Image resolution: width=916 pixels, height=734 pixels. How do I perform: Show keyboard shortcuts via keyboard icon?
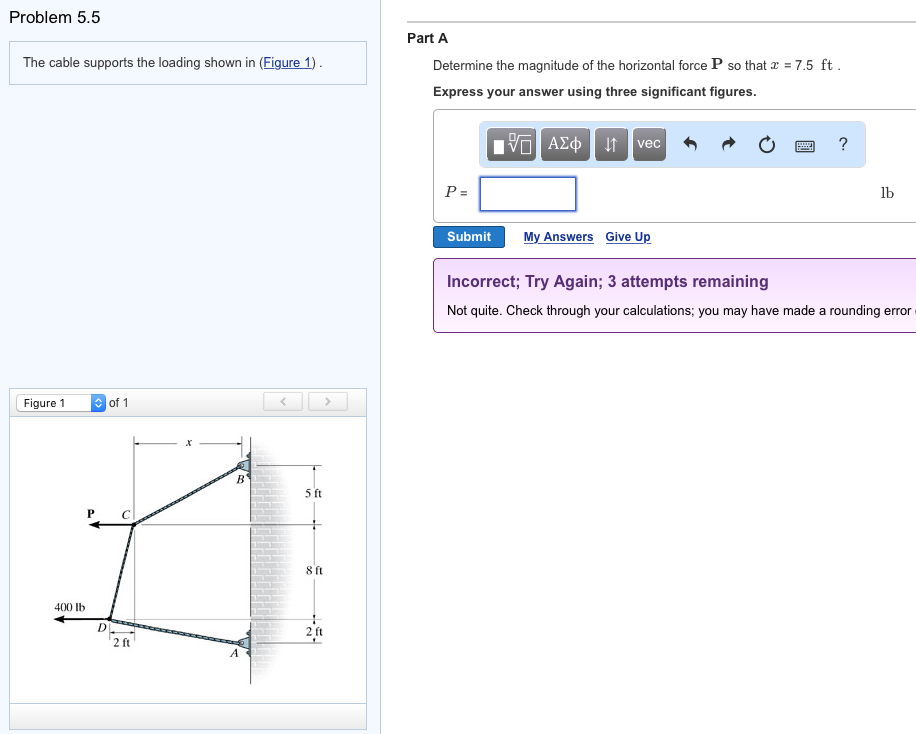(806, 146)
